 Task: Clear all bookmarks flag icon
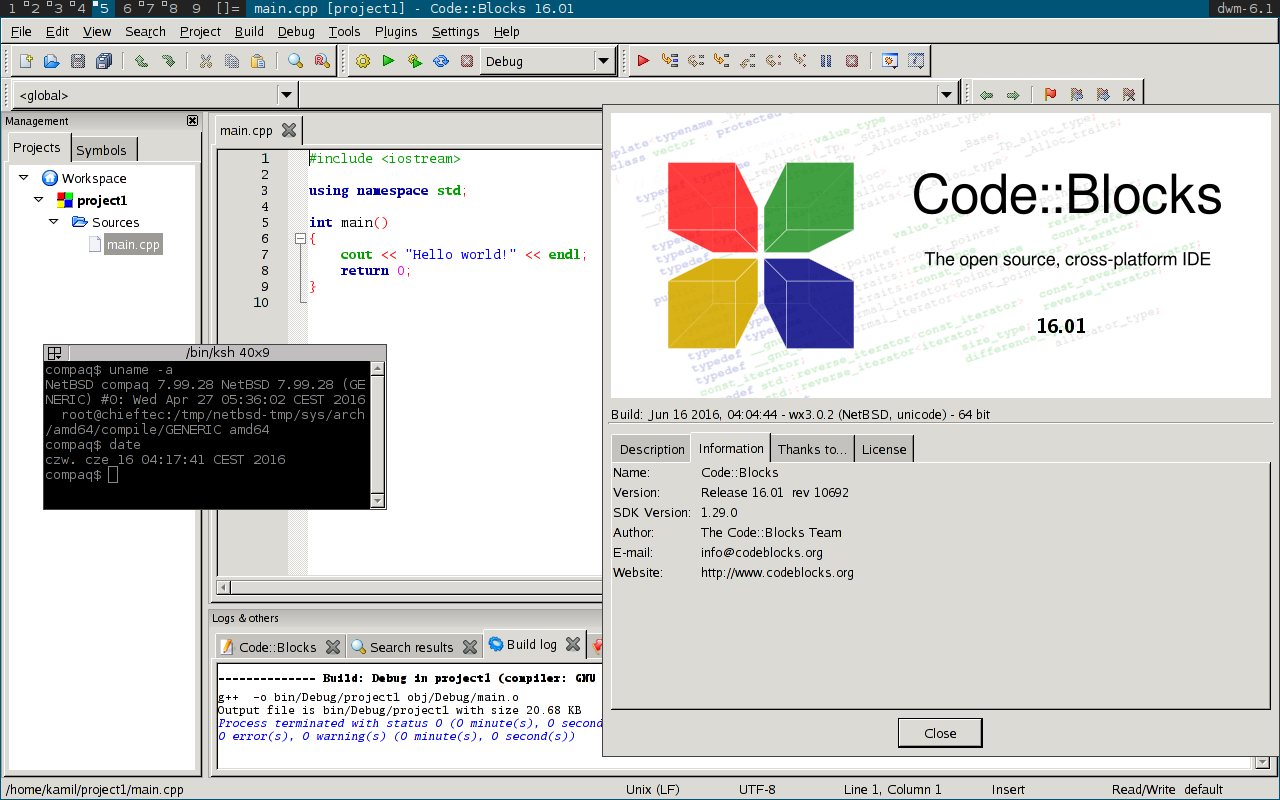tap(1129, 95)
